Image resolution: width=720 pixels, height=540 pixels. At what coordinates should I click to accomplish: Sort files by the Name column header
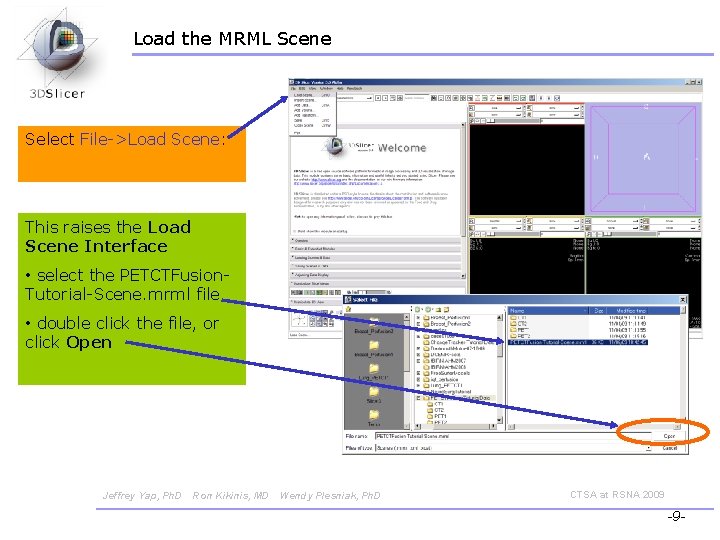click(x=547, y=311)
